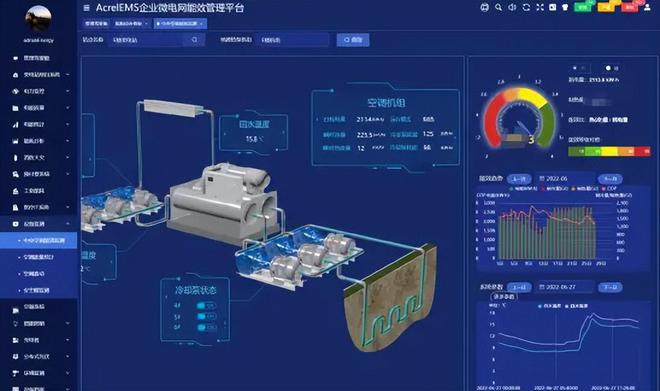660x391 pixels.
Task: Open the 预付费系统 sidebar menu
Action: click(x=39, y=174)
